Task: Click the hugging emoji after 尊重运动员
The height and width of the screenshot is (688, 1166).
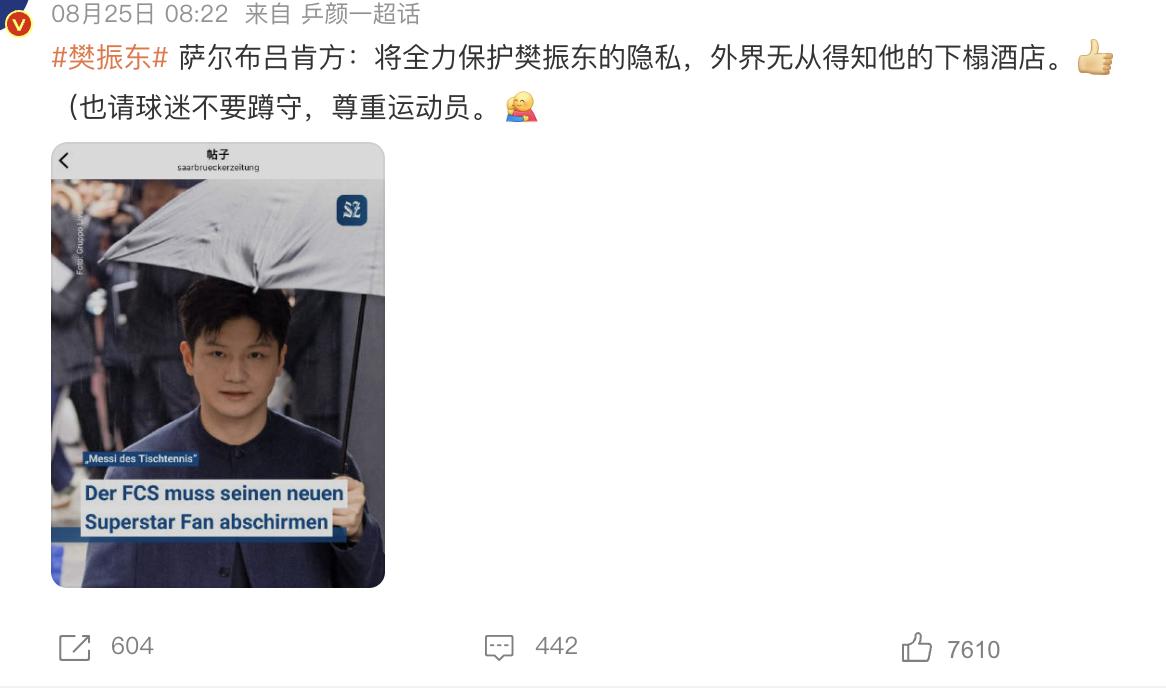Action: (x=521, y=107)
